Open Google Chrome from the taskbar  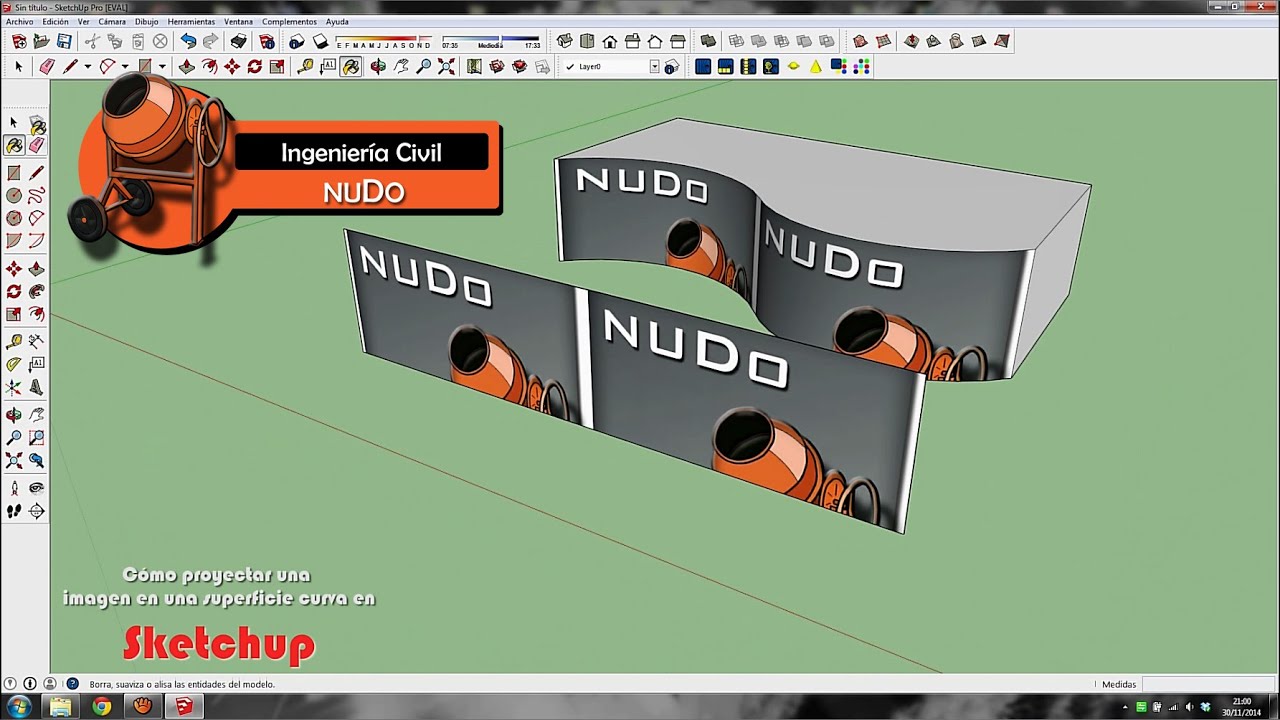click(101, 707)
